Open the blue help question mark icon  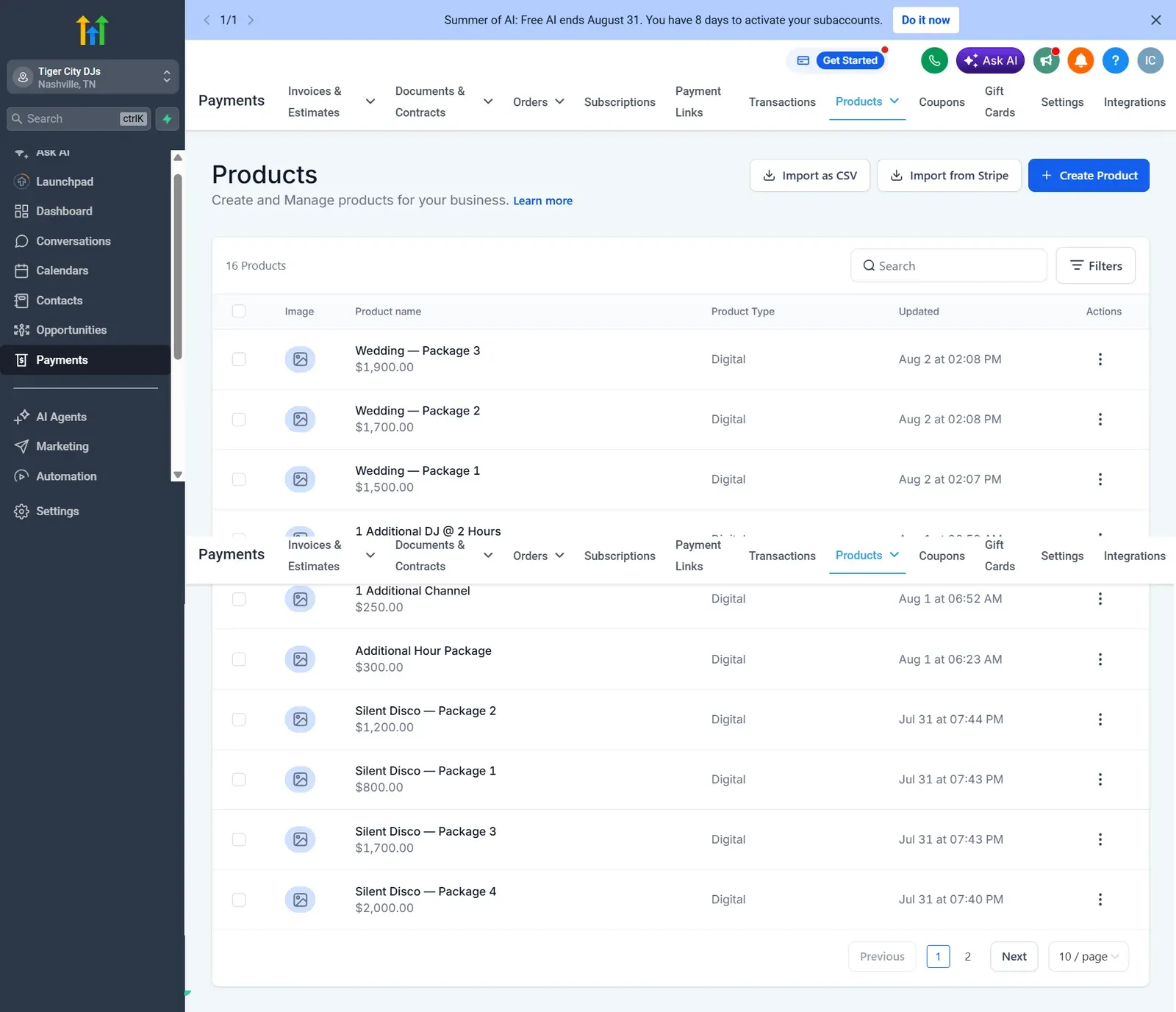(x=1115, y=60)
